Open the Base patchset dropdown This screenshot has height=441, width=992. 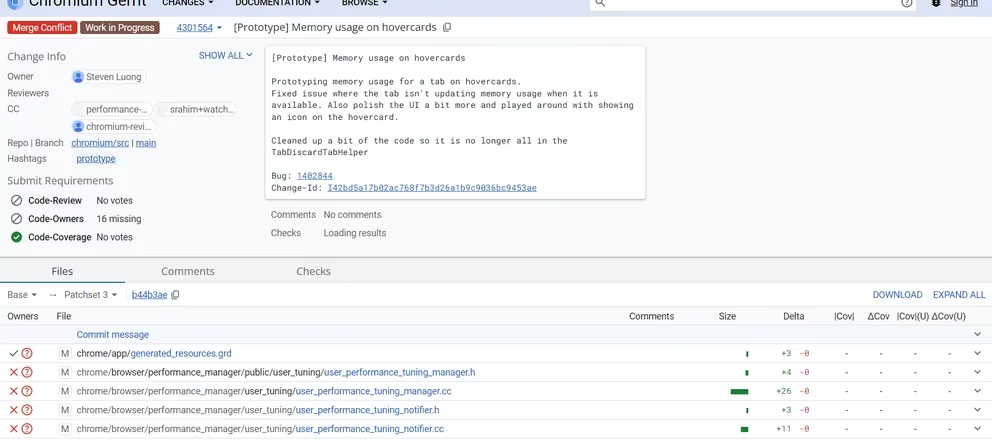coord(22,295)
